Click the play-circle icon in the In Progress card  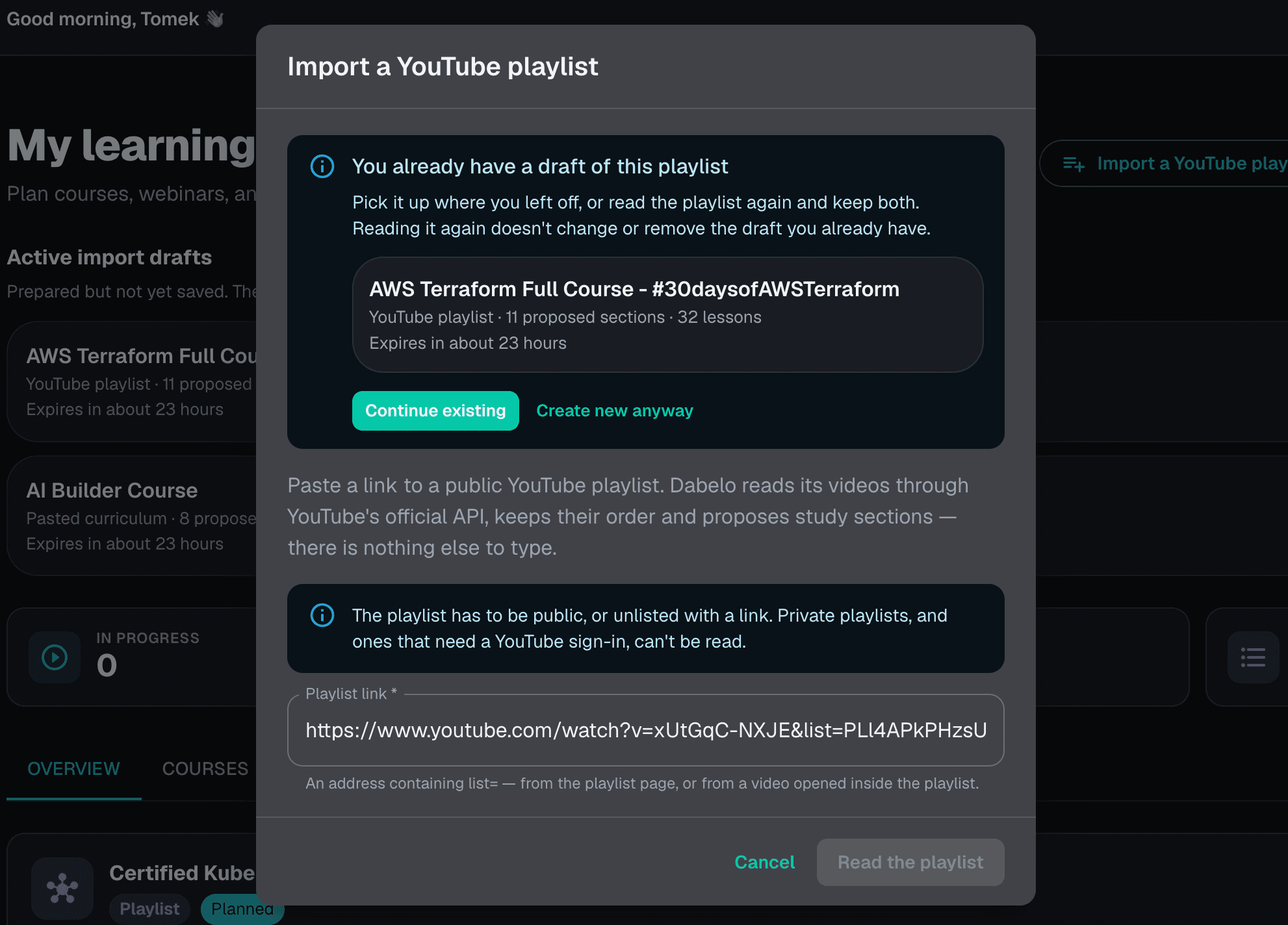click(x=55, y=657)
